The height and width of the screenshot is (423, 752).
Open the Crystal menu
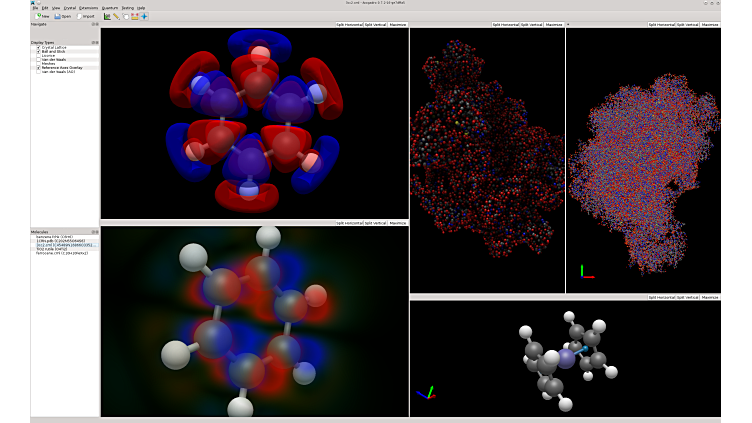69,8
